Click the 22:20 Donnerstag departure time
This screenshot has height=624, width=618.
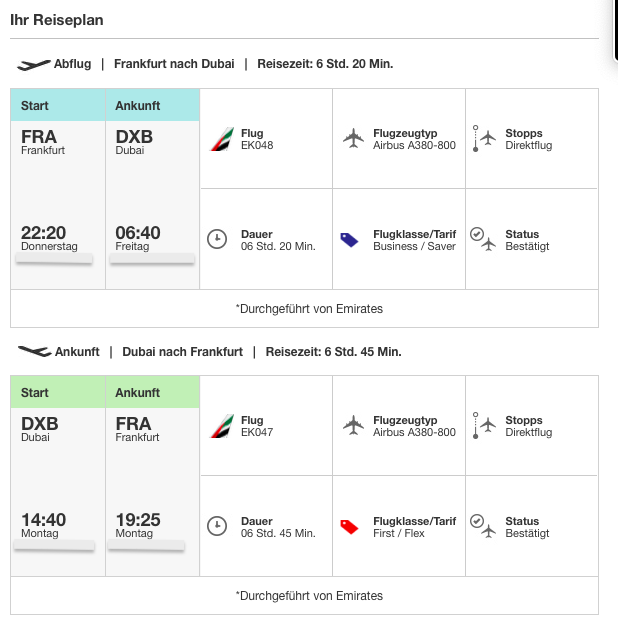(43, 238)
